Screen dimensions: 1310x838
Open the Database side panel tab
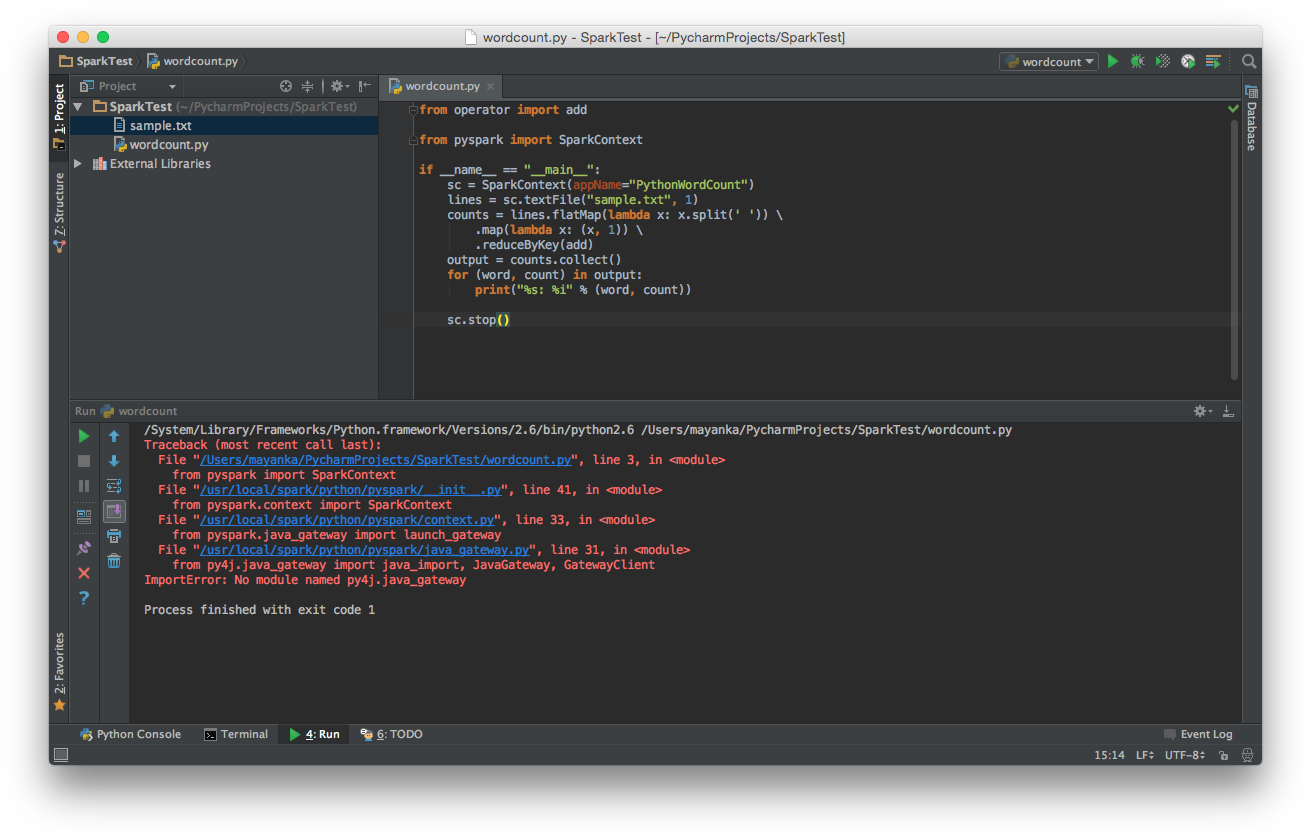(1250, 118)
